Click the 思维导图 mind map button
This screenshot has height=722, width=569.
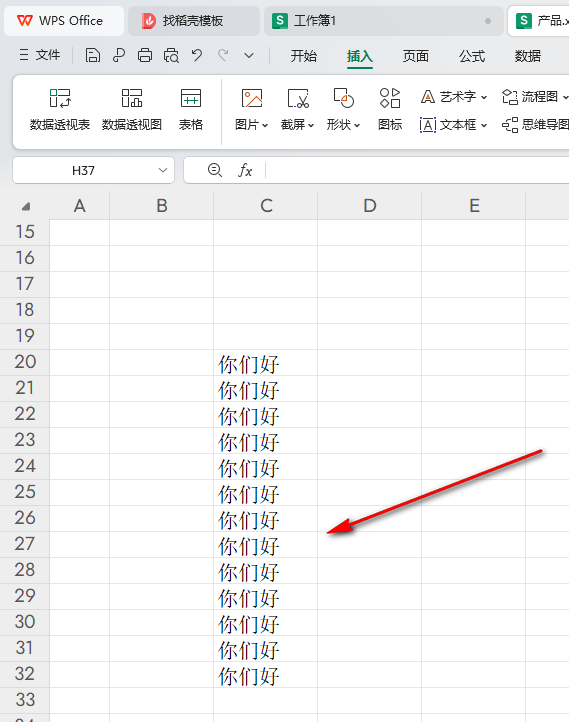535,125
